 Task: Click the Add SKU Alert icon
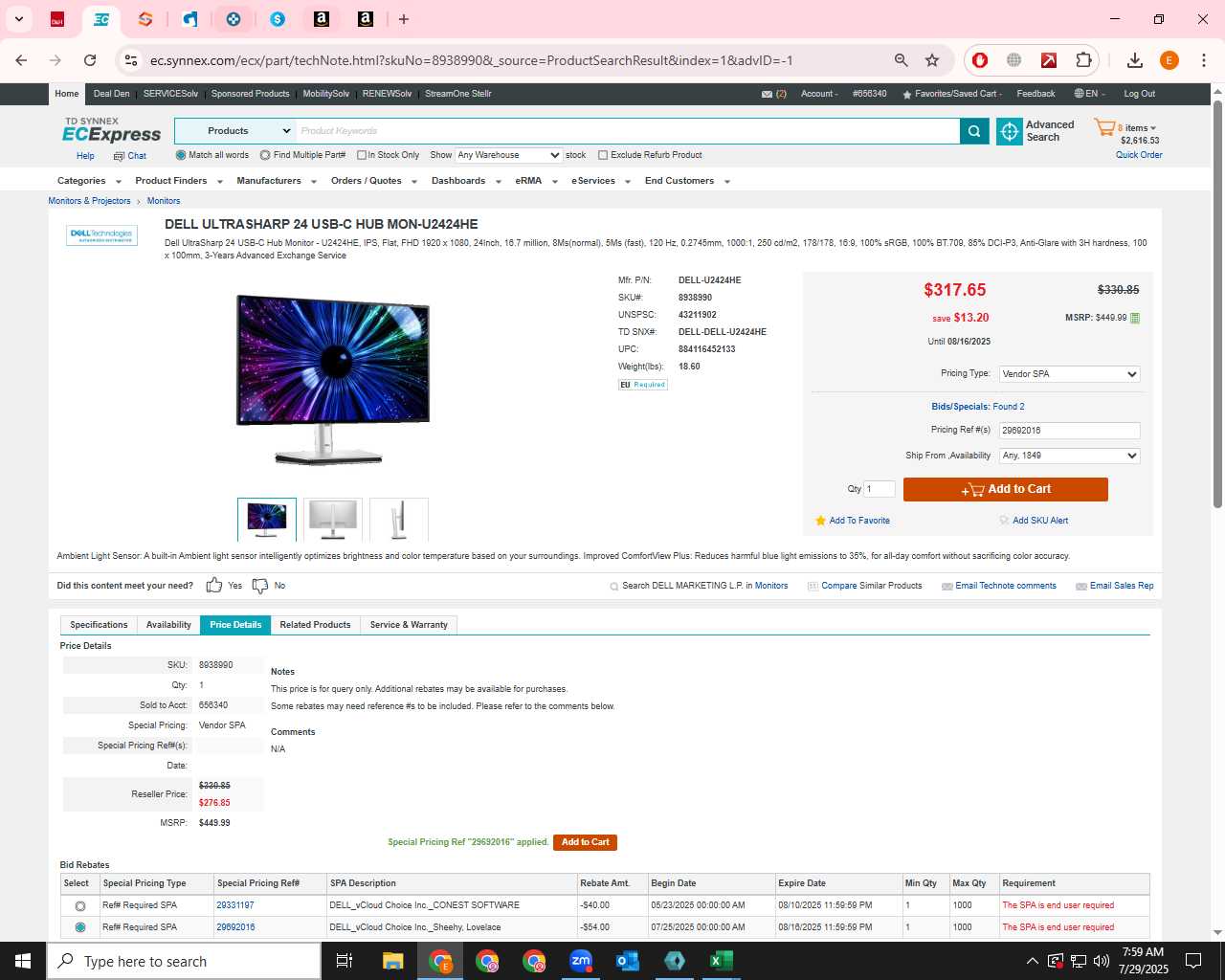(1004, 521)
